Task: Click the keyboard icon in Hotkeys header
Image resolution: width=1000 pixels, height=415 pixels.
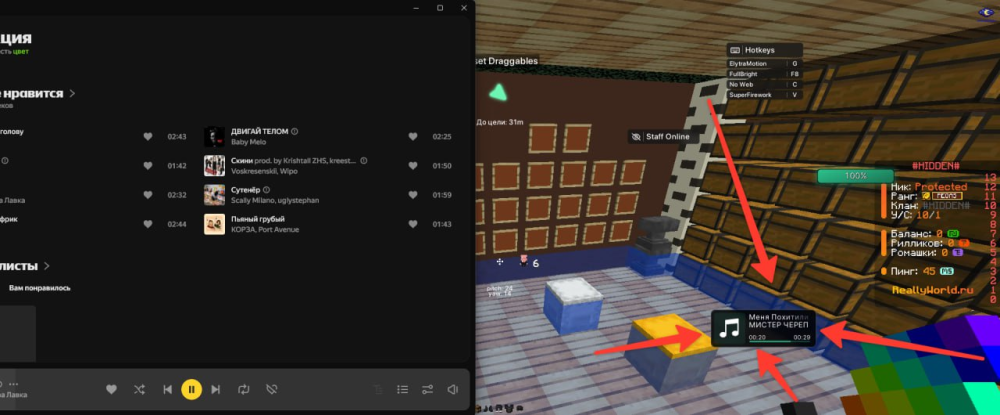Action: pyautogui.click(x=735, y=50)
